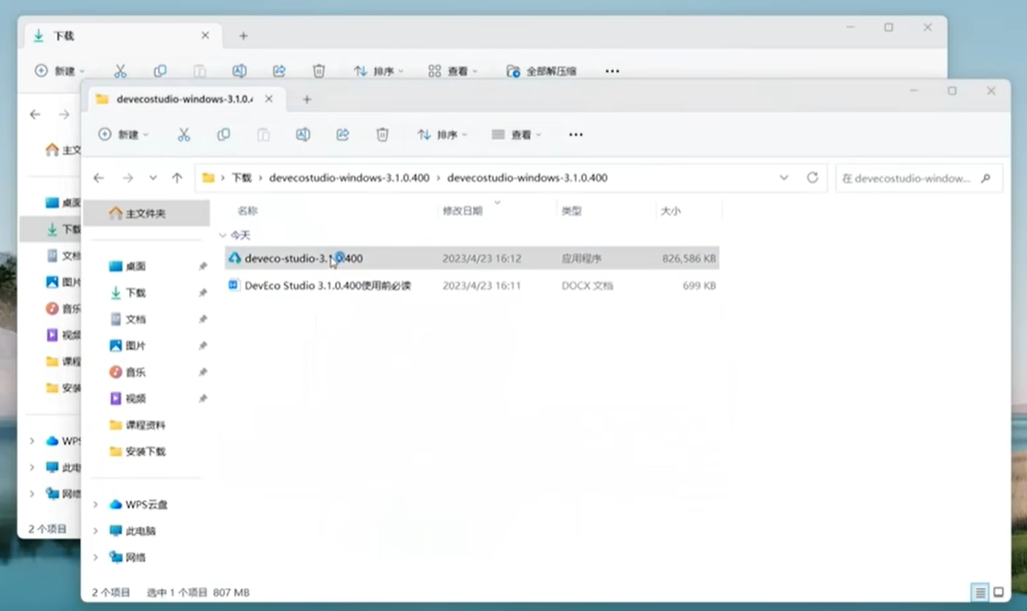
Task: Close the devecostudio-windows tab
Action: [269, 99]
